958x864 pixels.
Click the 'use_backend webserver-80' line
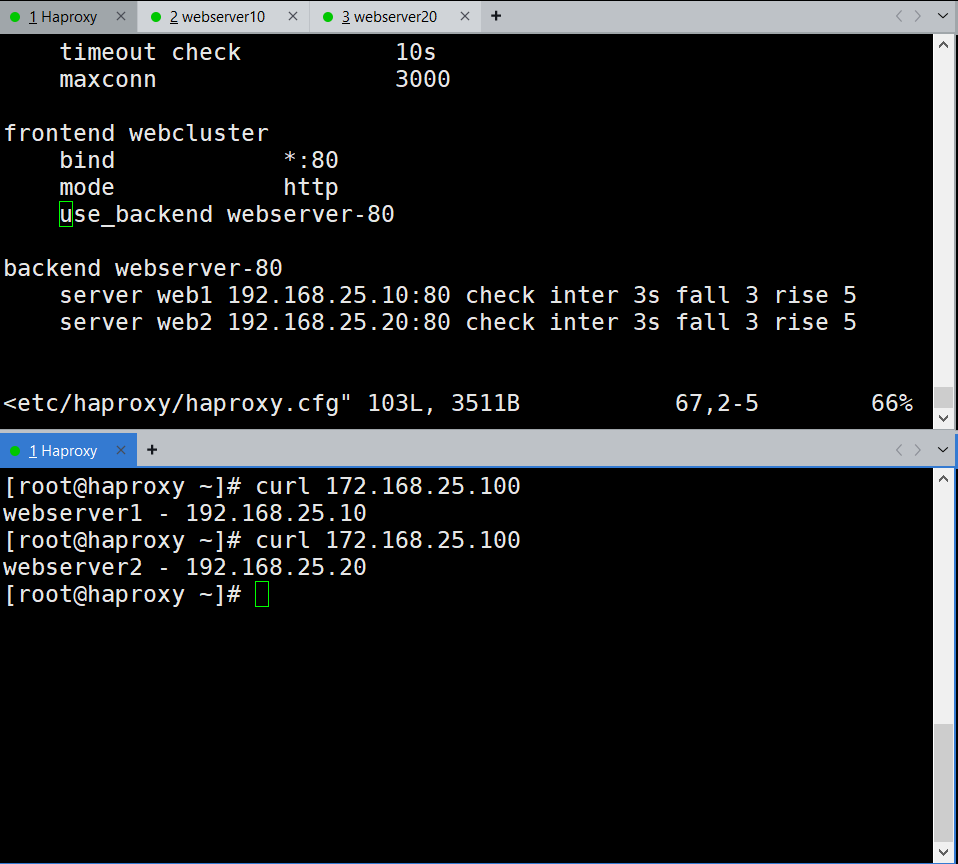227,214
